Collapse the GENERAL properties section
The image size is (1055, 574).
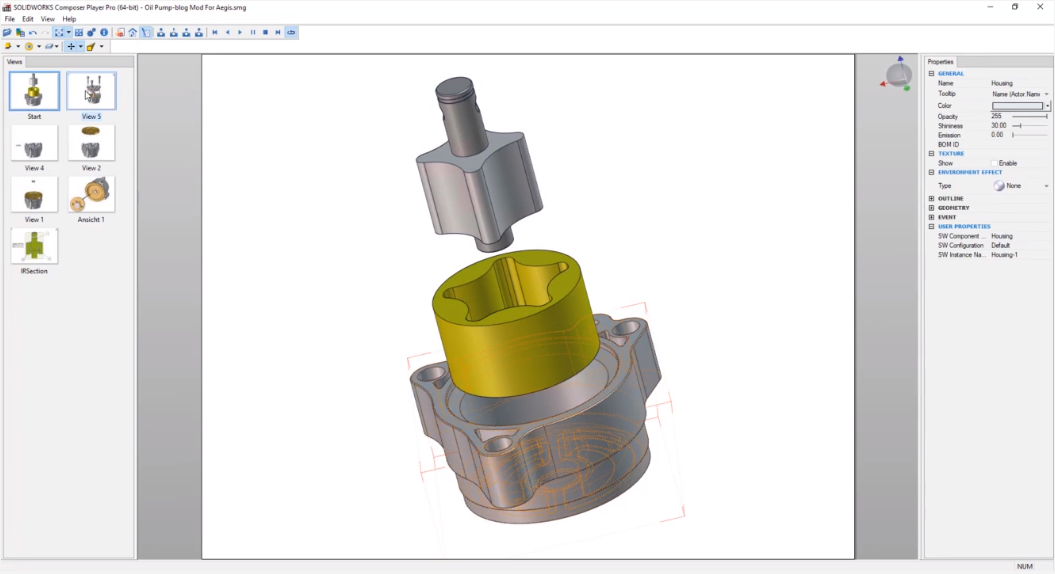pos(932,74)
